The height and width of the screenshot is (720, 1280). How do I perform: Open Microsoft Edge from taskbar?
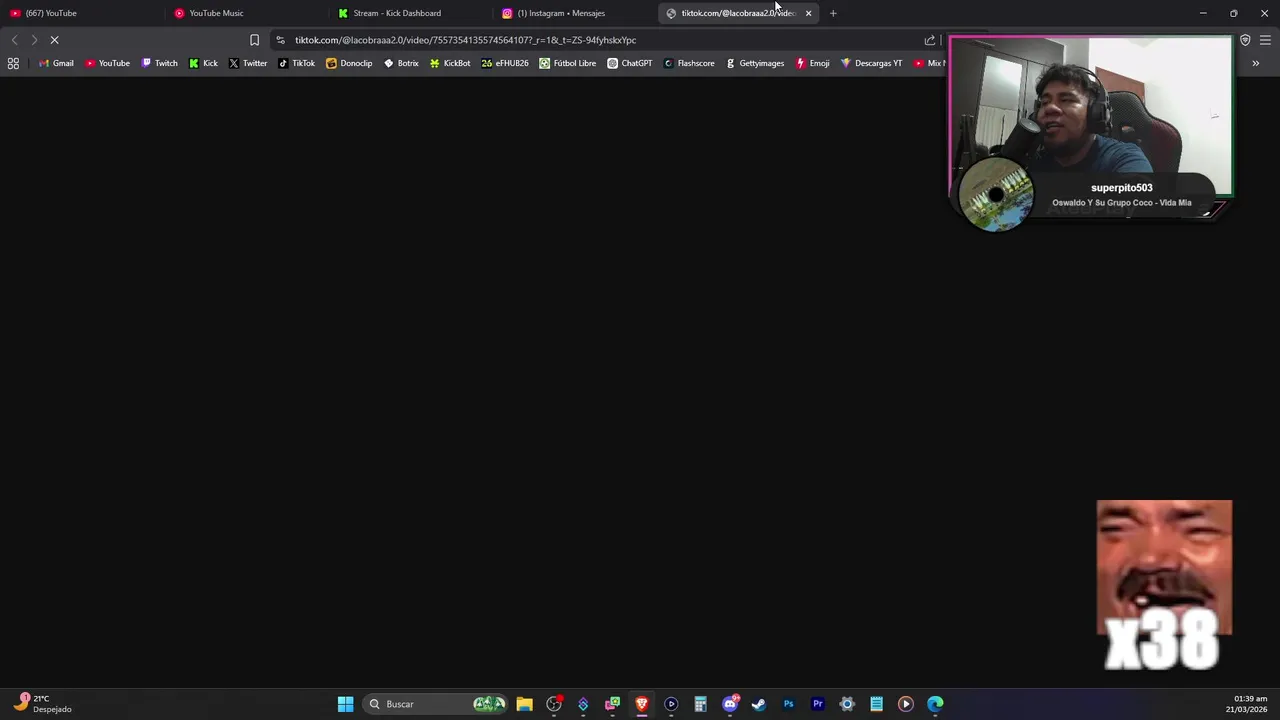click(x=935, y=704)
